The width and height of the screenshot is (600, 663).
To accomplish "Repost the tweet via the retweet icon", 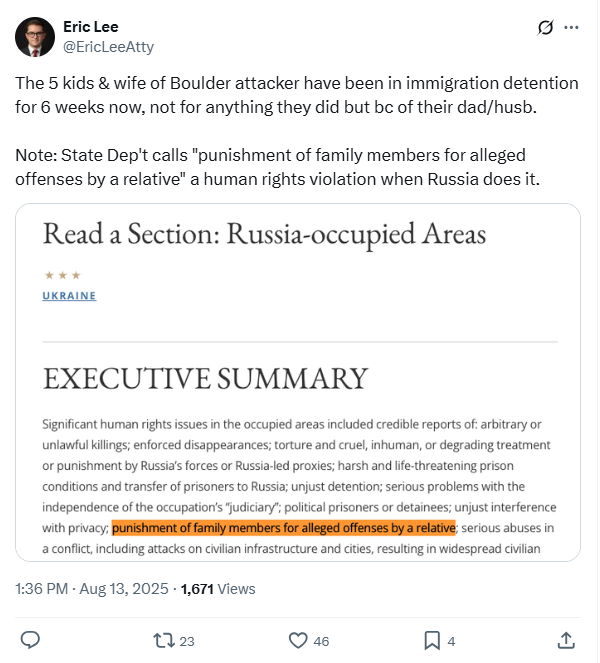I will 164,641.
